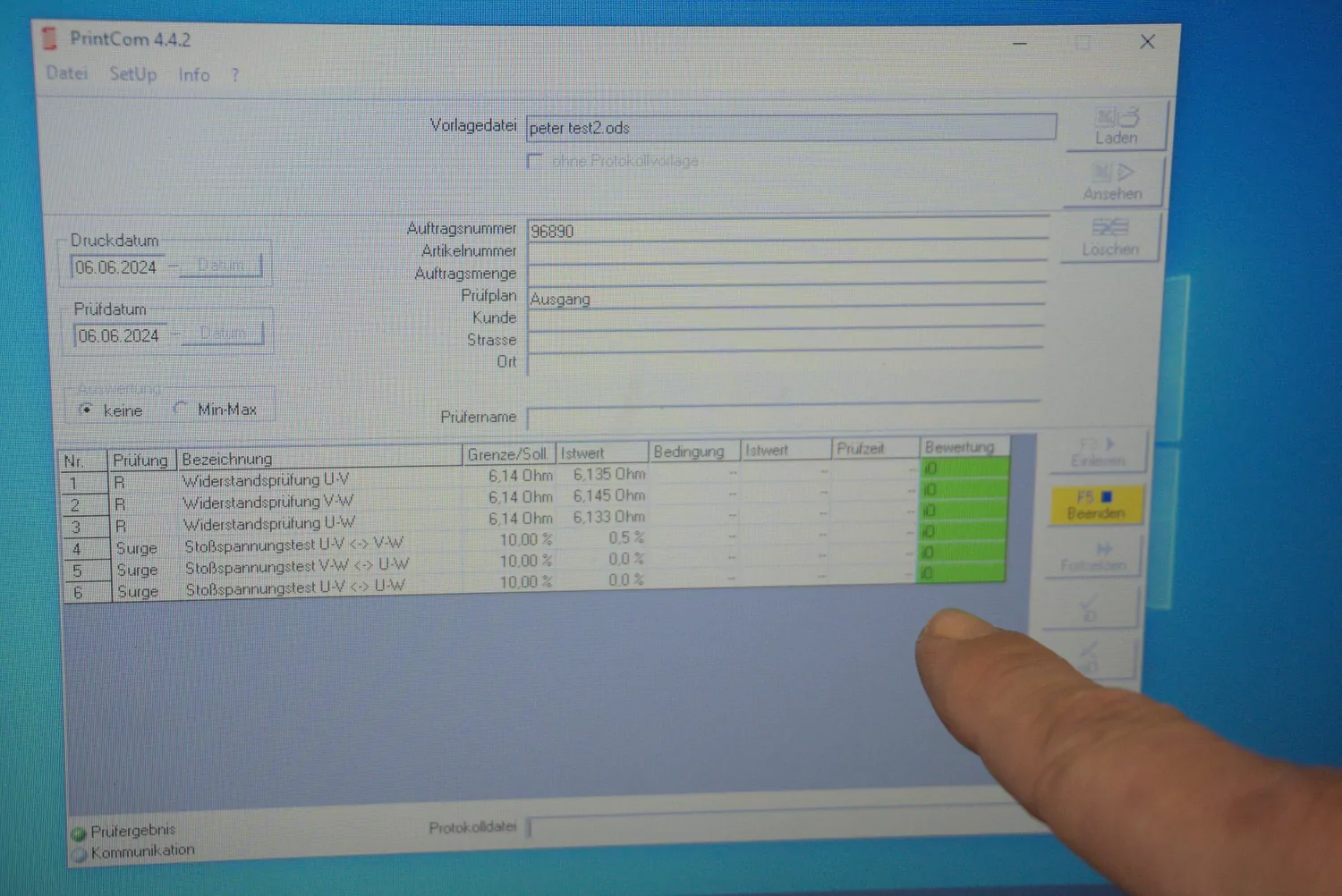
Task: Click the Istwert value 6,133 Ohm
Action: (609, 517)
